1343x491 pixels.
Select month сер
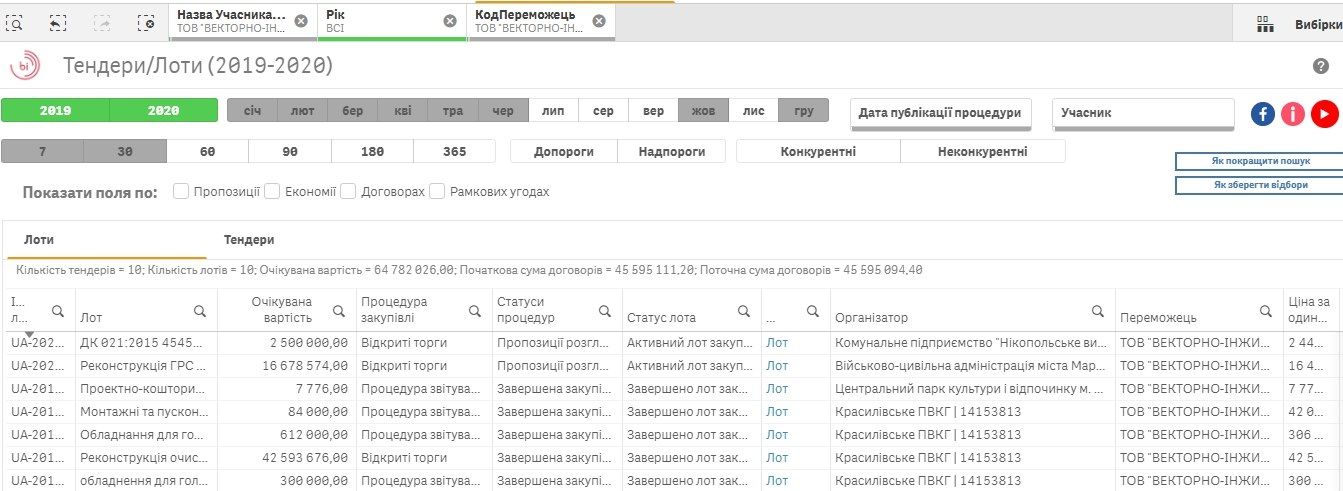pos(603,111)
